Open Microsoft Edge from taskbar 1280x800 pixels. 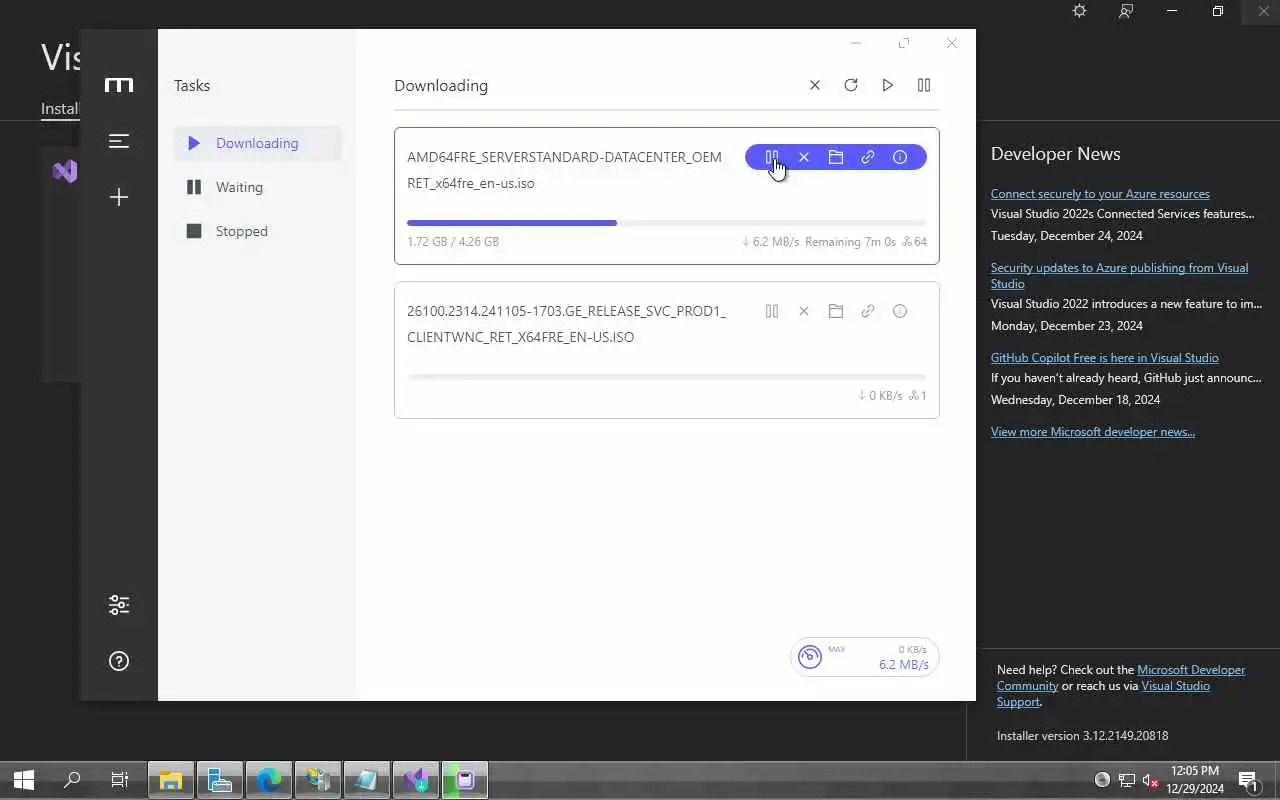(x=269, y=780)
